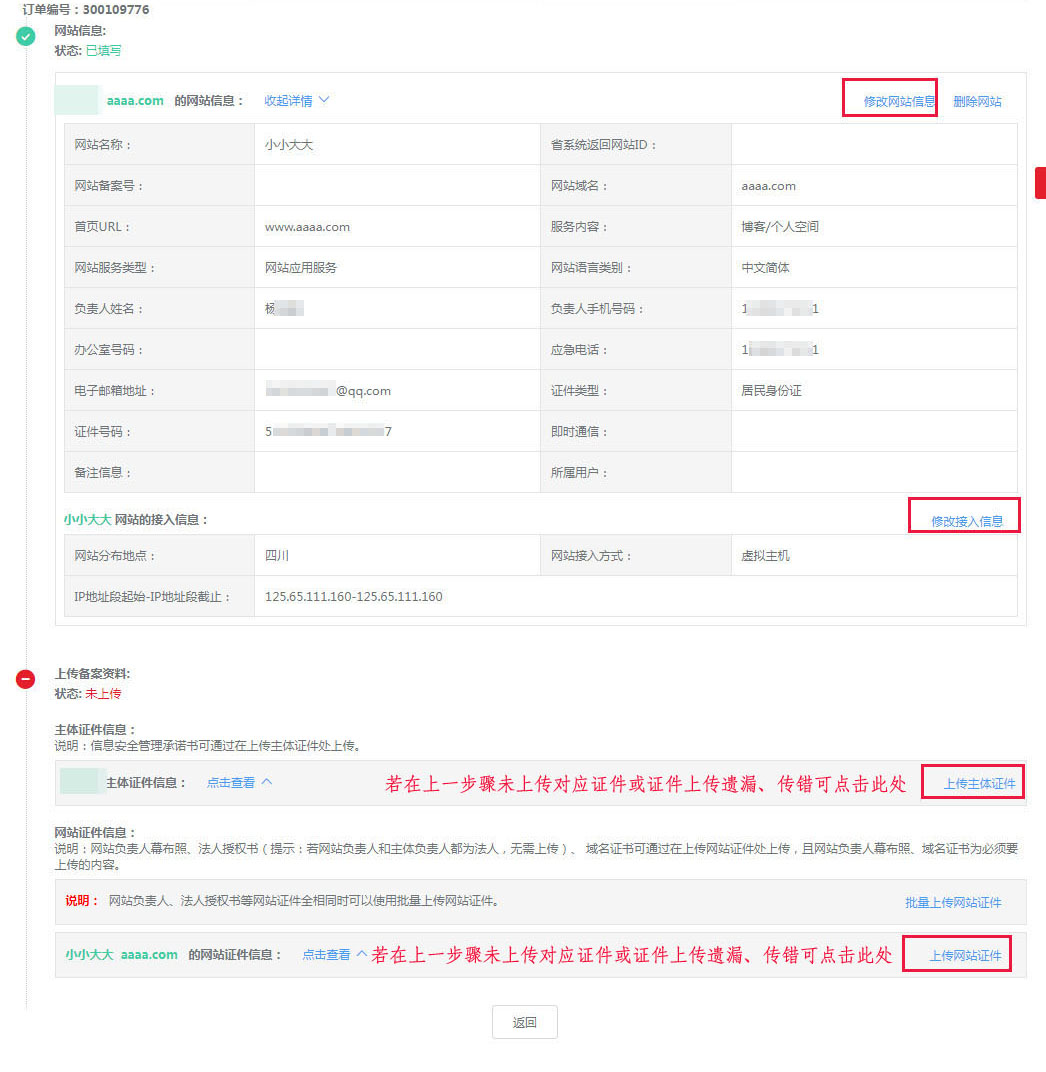Click 删除网站 link

coord(977,101)
